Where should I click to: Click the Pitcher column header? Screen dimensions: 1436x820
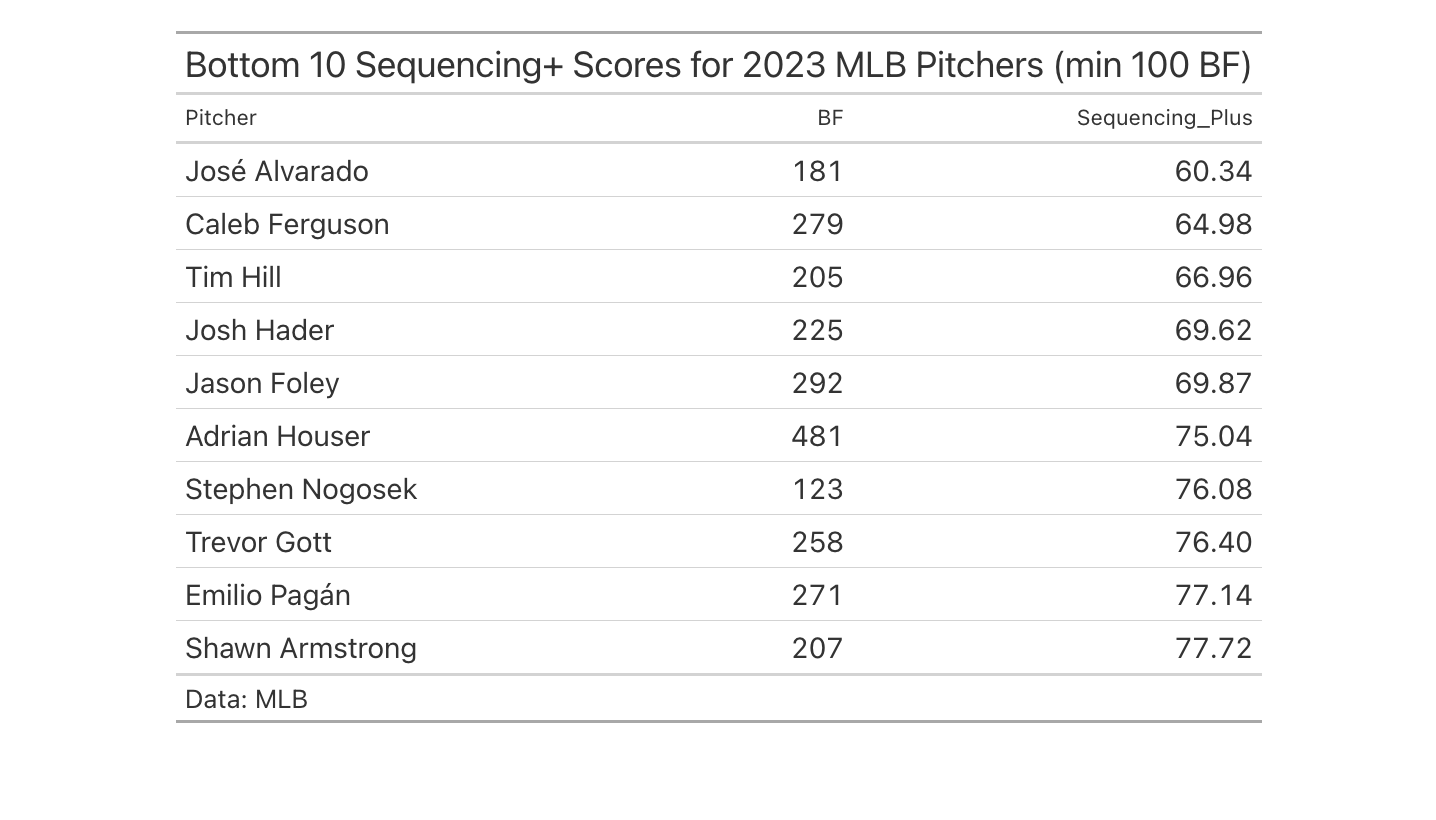coord(221,118)
